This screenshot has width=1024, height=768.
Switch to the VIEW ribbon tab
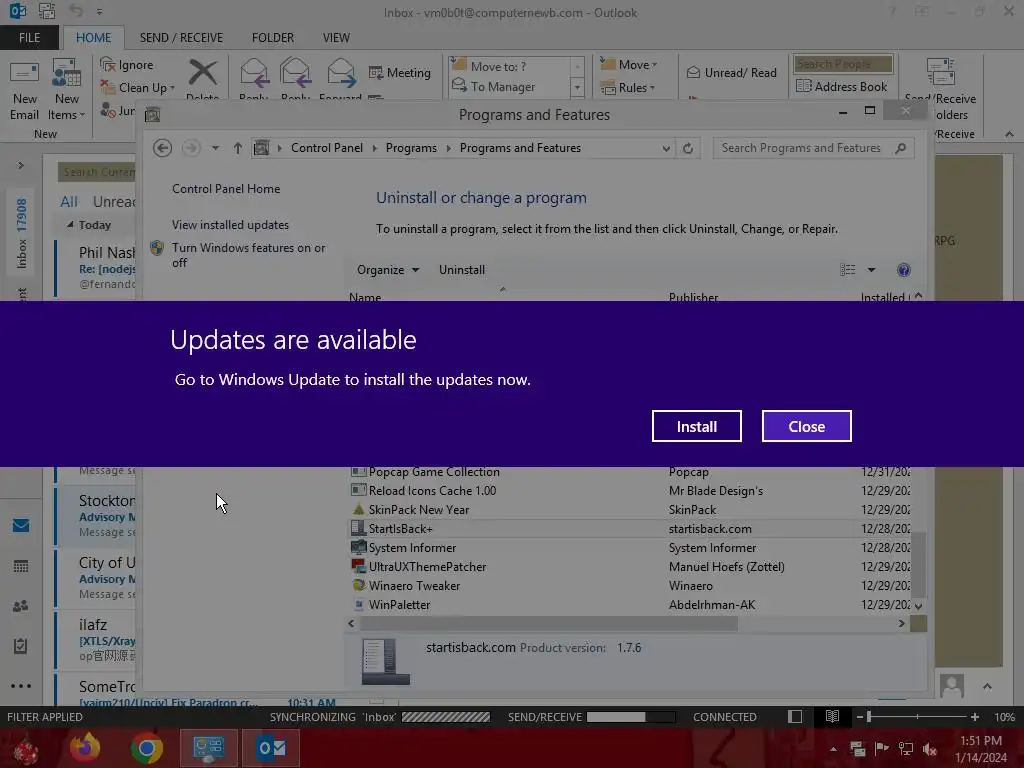click(x=336, y=38)
